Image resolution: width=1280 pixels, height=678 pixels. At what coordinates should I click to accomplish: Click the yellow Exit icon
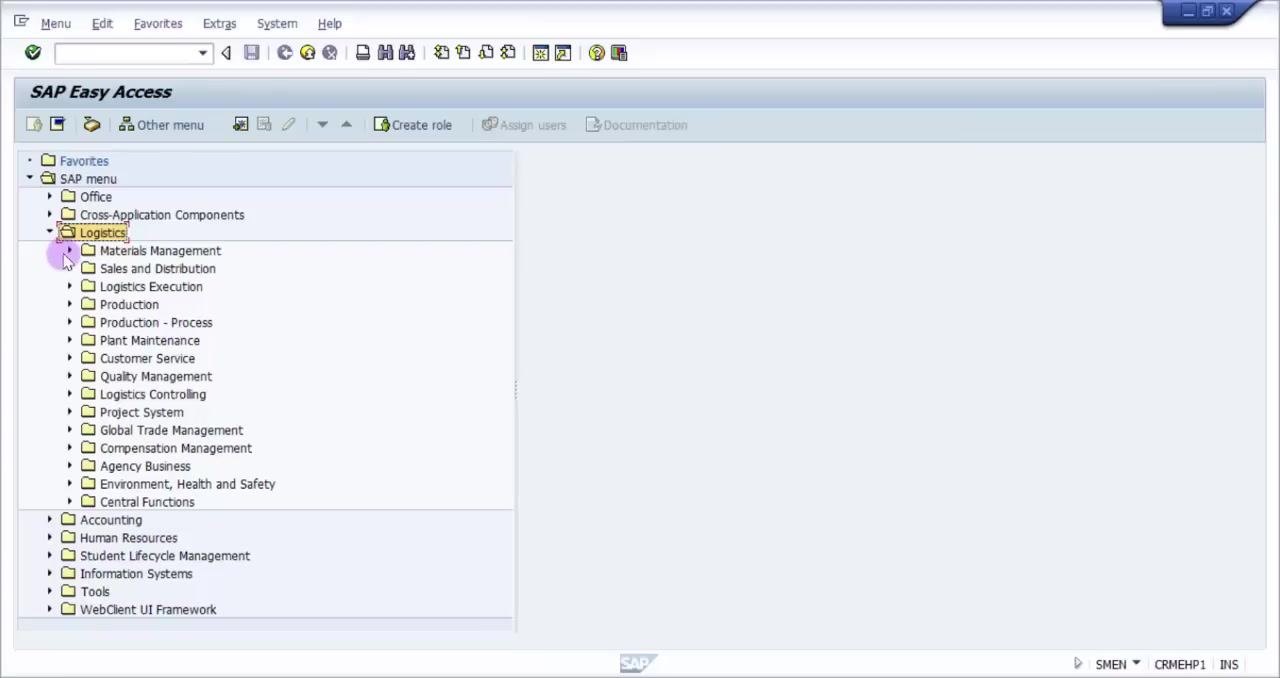(307, 53)
